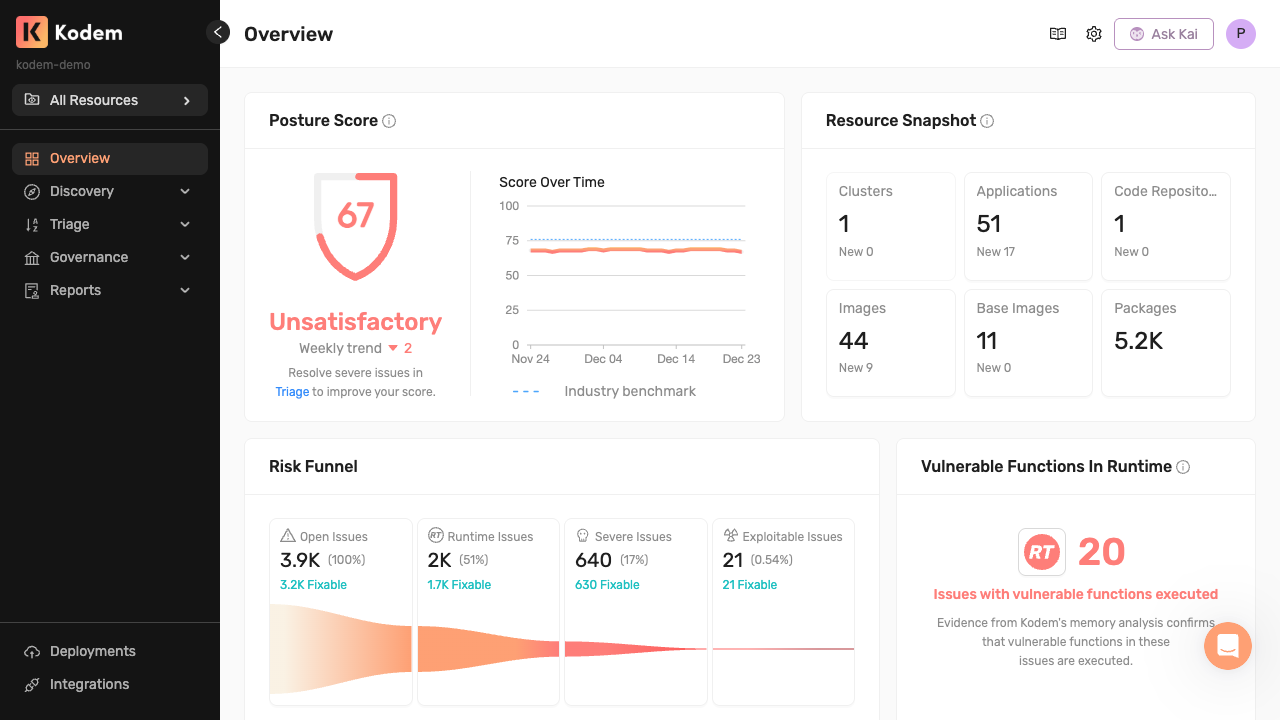Image resolution: width=1280 pixels, height=720 pixels.
Task: Click the Kodem logo icon
Action: click(32, 32)
